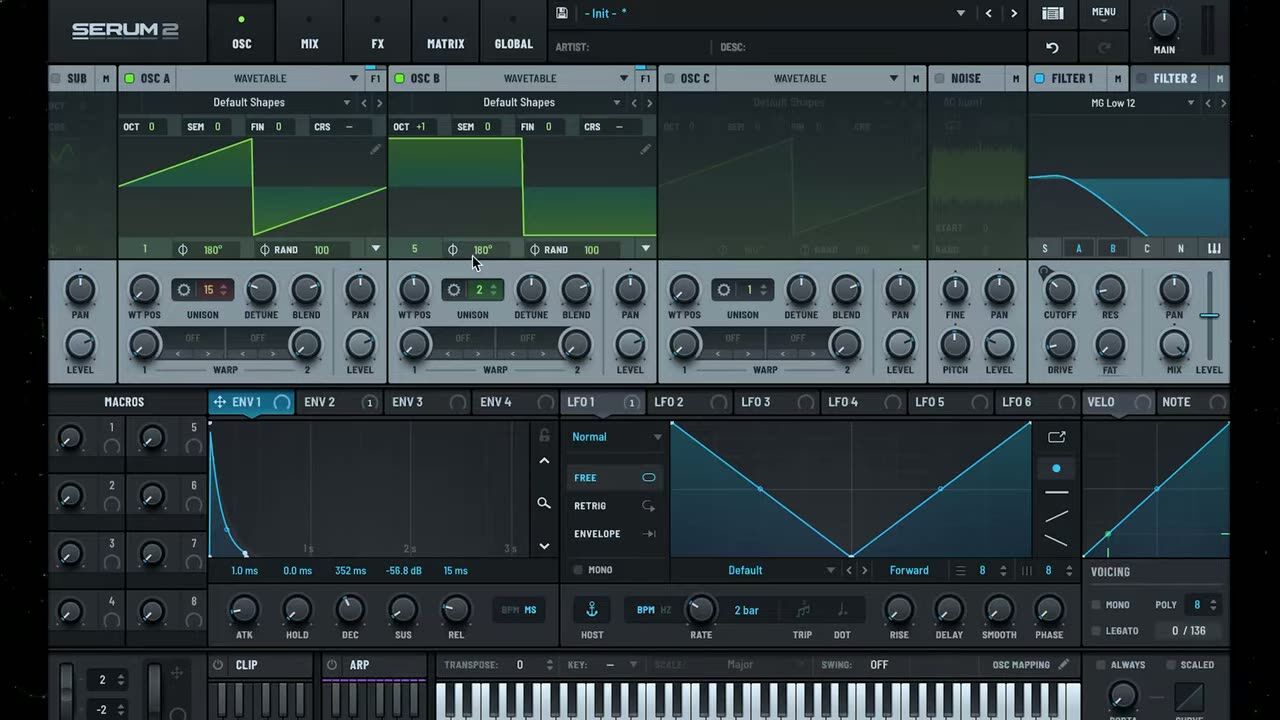Enable OSC C
Image resolution: width=1280 pixels, height=720 pixels.
click(669, 78)
